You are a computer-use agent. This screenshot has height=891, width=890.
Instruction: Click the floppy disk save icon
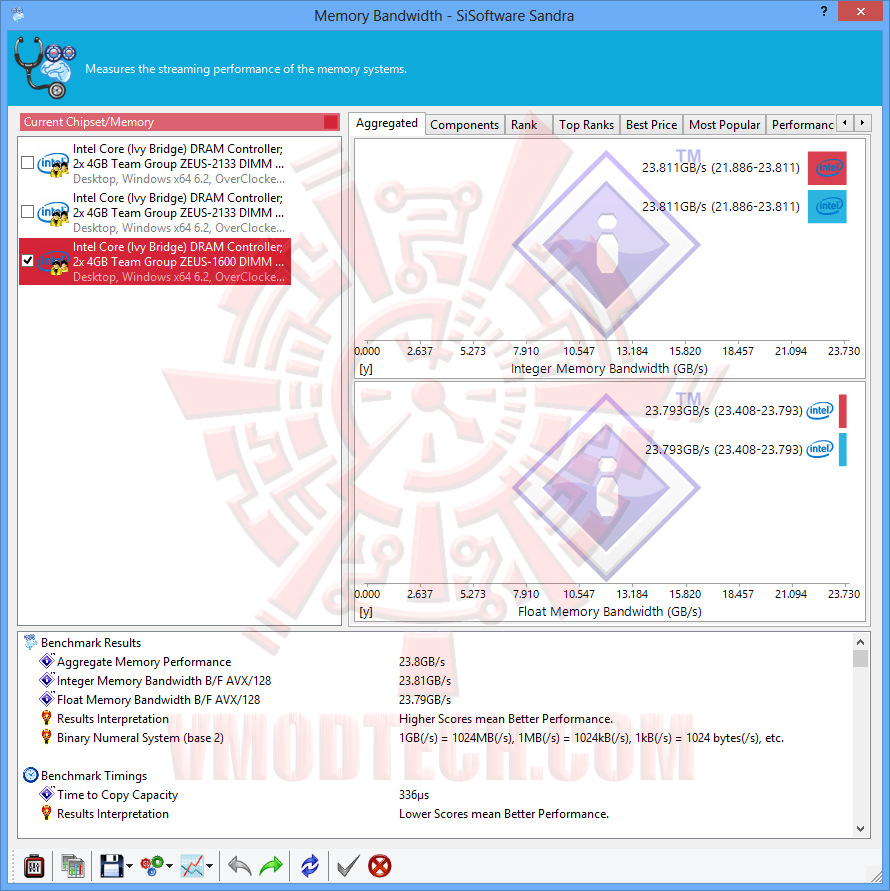[x=111, y=867]
